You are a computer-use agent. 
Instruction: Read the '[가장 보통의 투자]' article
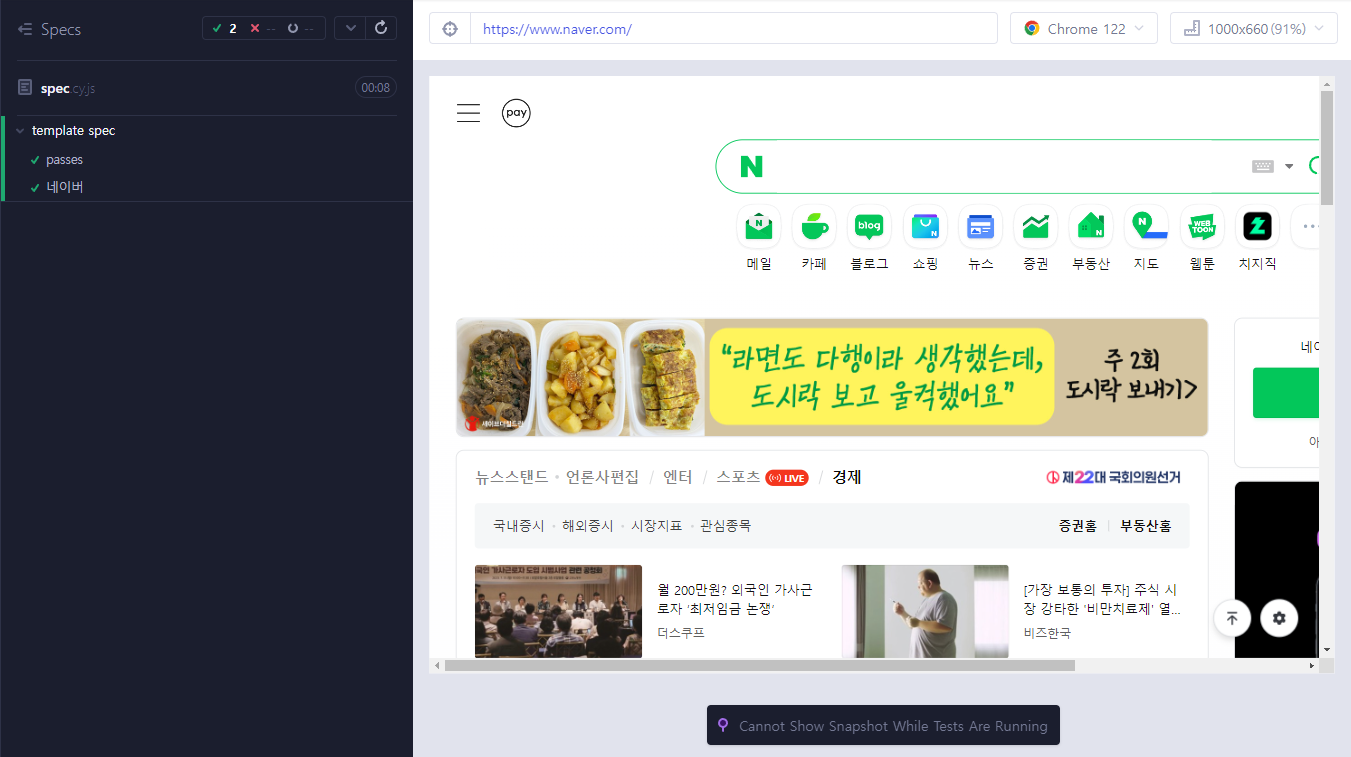[x=1101, y=599]
